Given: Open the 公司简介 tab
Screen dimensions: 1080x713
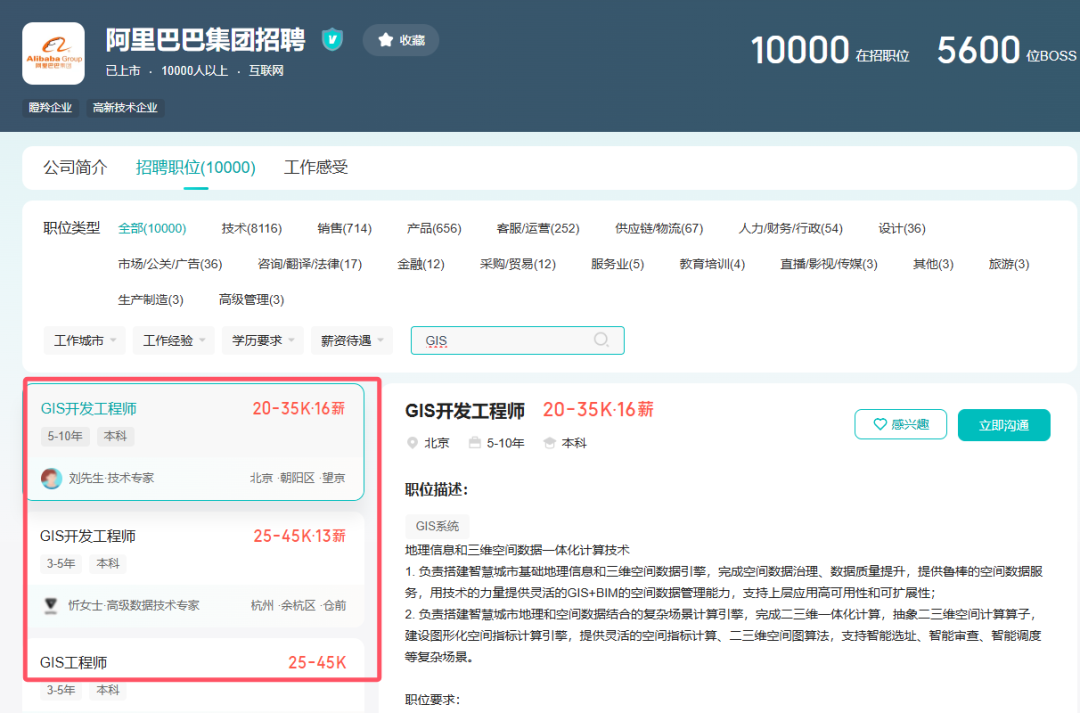Looking at the screenshot, I should pyautogui.click(x=75, y=167).
